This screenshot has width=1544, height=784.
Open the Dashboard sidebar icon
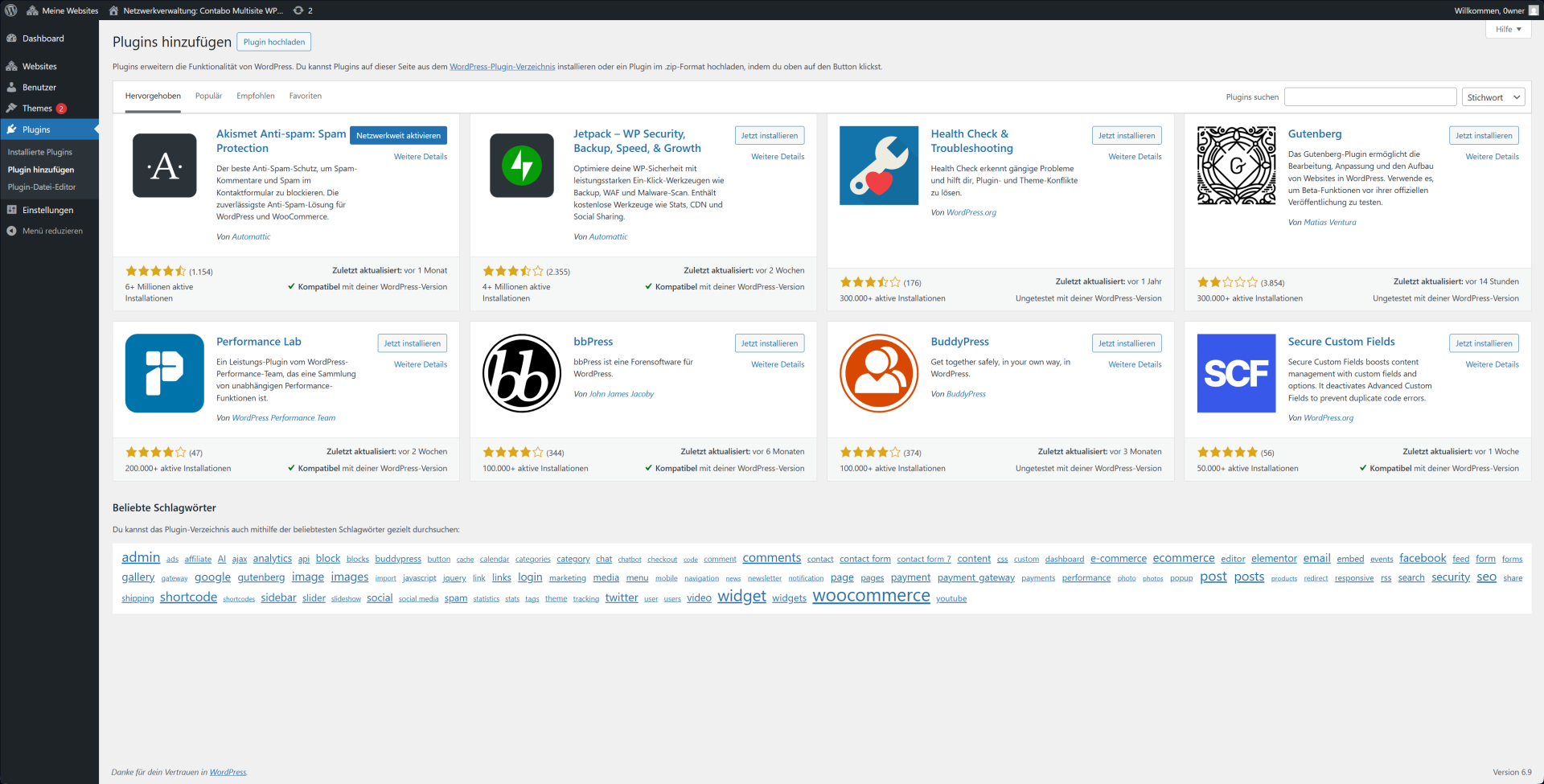[x=11, y=38]
